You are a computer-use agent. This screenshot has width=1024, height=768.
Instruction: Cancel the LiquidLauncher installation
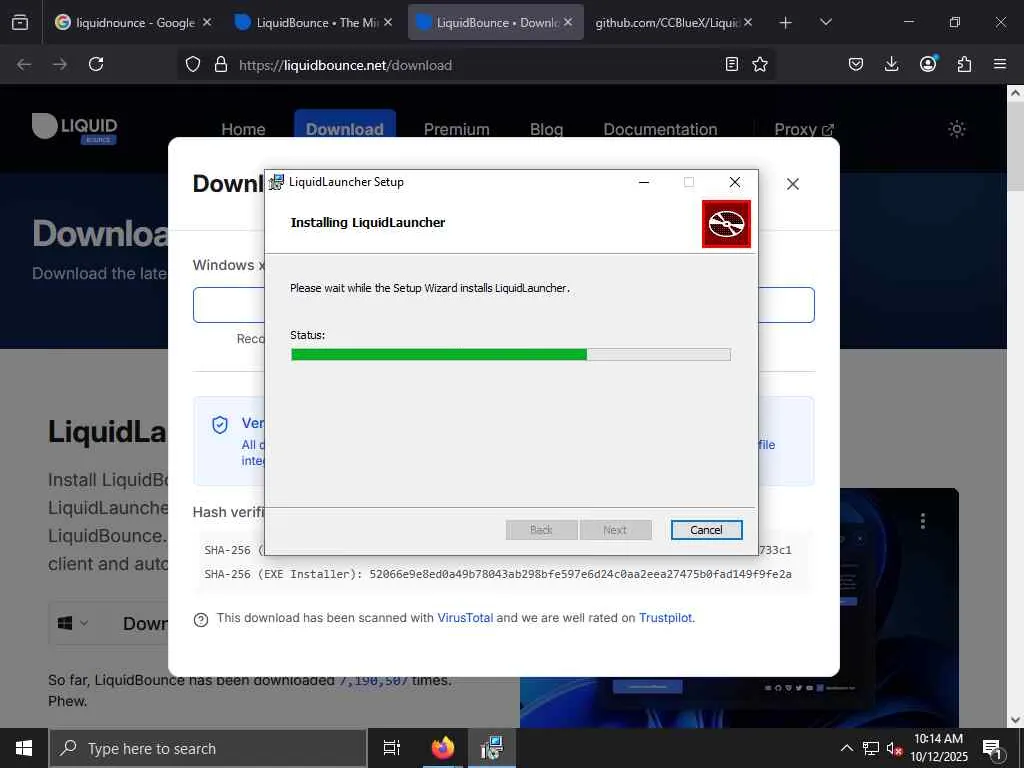(706, 530)
